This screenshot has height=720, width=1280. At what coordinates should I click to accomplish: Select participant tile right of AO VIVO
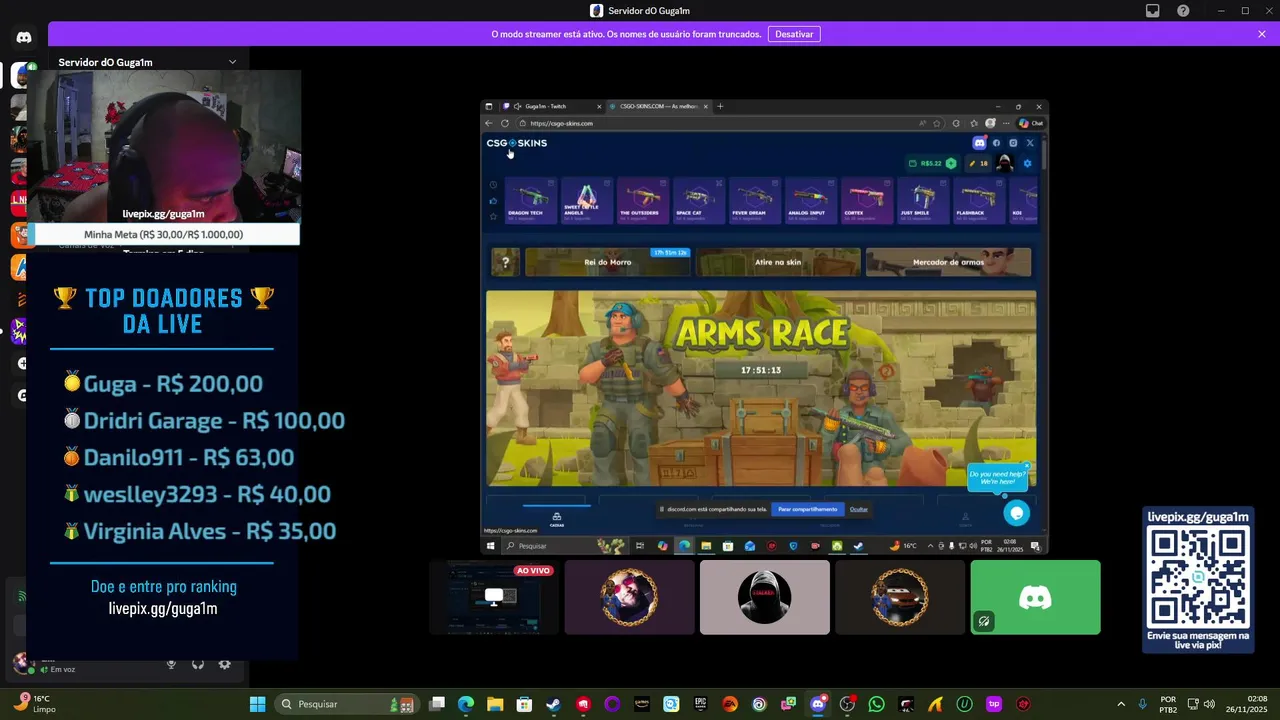click(x=629, y=597)
